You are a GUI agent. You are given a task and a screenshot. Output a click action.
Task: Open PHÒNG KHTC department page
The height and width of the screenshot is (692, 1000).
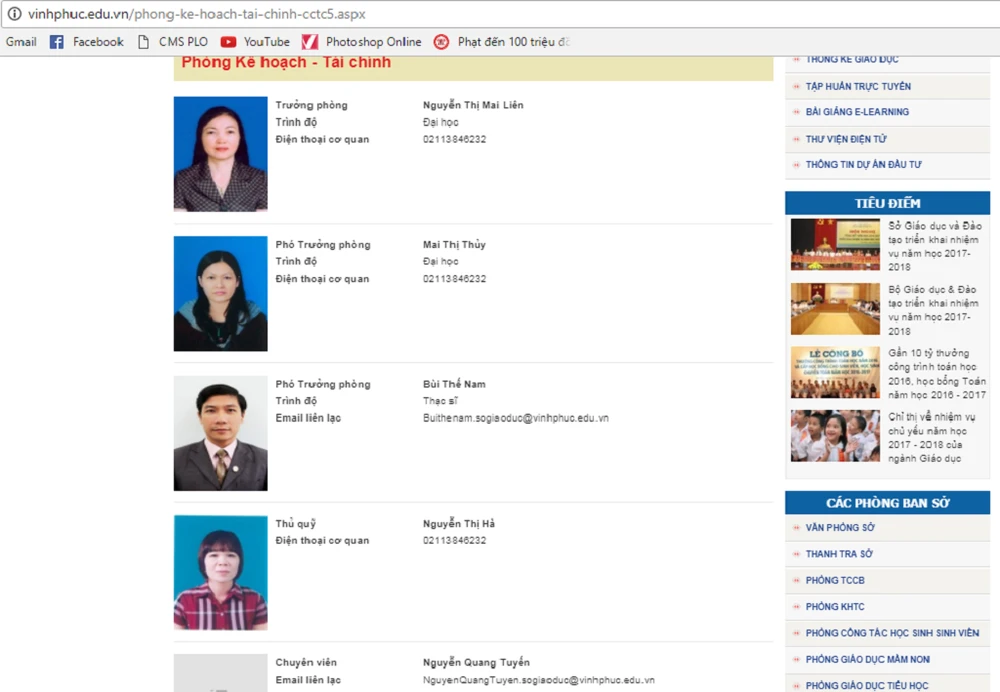point(835,607)
